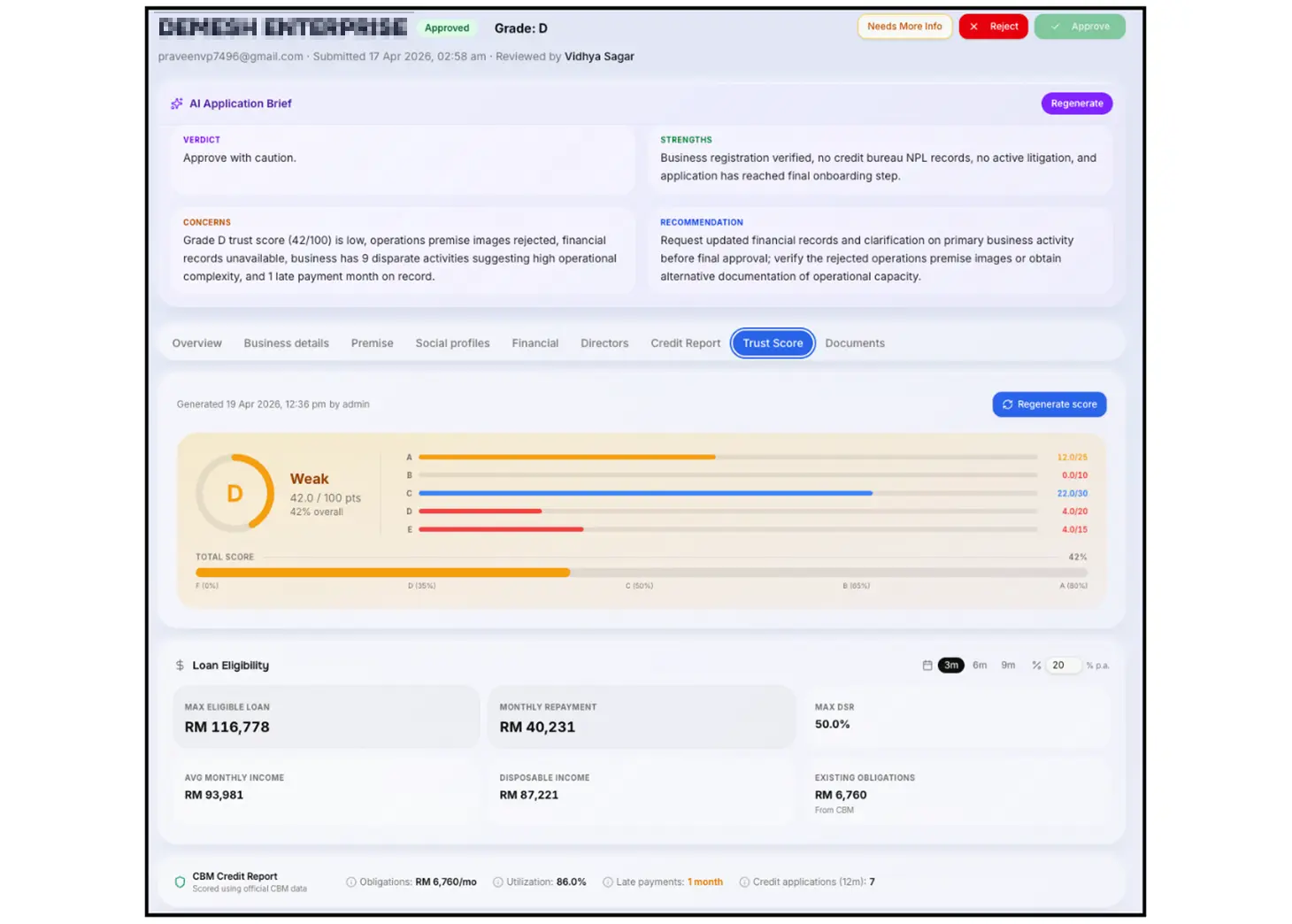The width and height of the screenshot is (1292, 924).
Task: Choose the 9m loan tenure option
Action: [1008, 666]
